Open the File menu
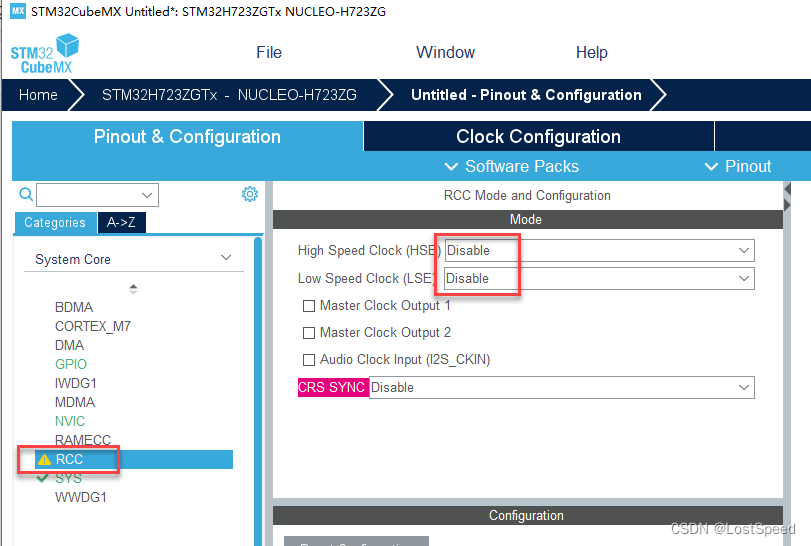The height and width of the screenshot is (546, 811). 269,52
